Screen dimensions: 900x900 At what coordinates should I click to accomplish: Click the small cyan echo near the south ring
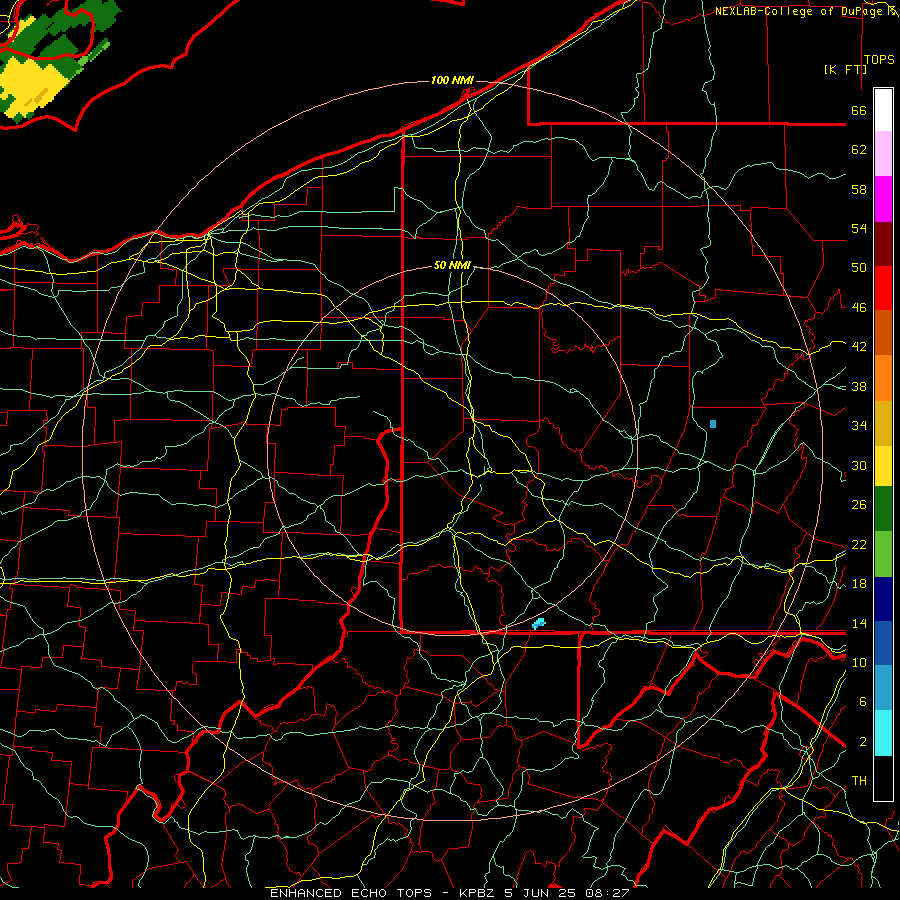pos(538,623)
